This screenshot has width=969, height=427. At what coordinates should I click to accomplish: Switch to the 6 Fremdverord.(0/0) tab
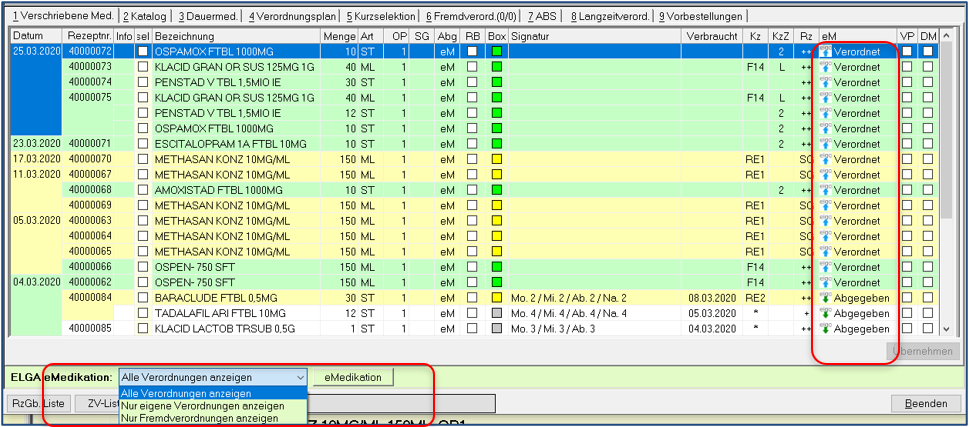coord(471,16)
